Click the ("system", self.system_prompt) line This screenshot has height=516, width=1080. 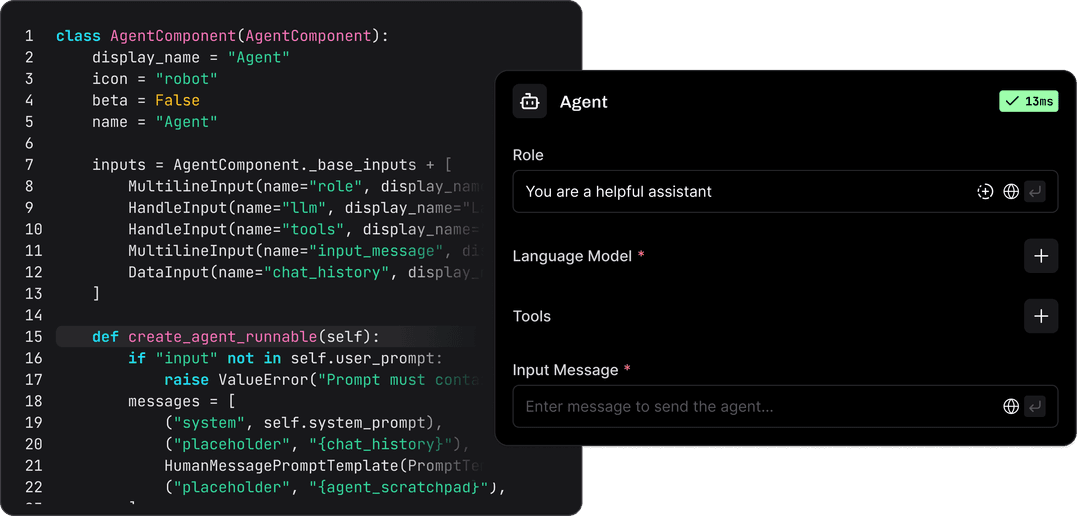point(303,422)
